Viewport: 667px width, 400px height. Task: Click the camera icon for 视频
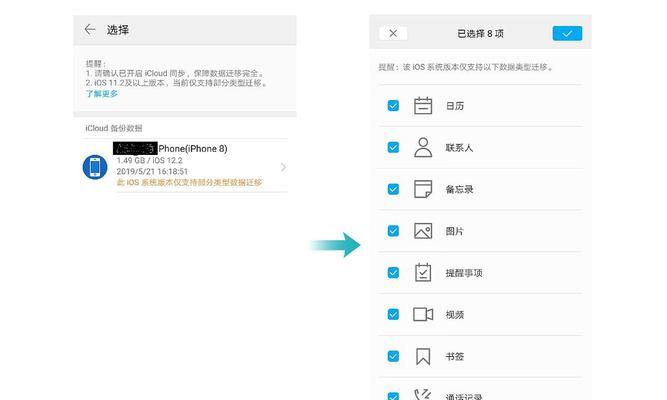pyautogui.click(x=423, y=314)
